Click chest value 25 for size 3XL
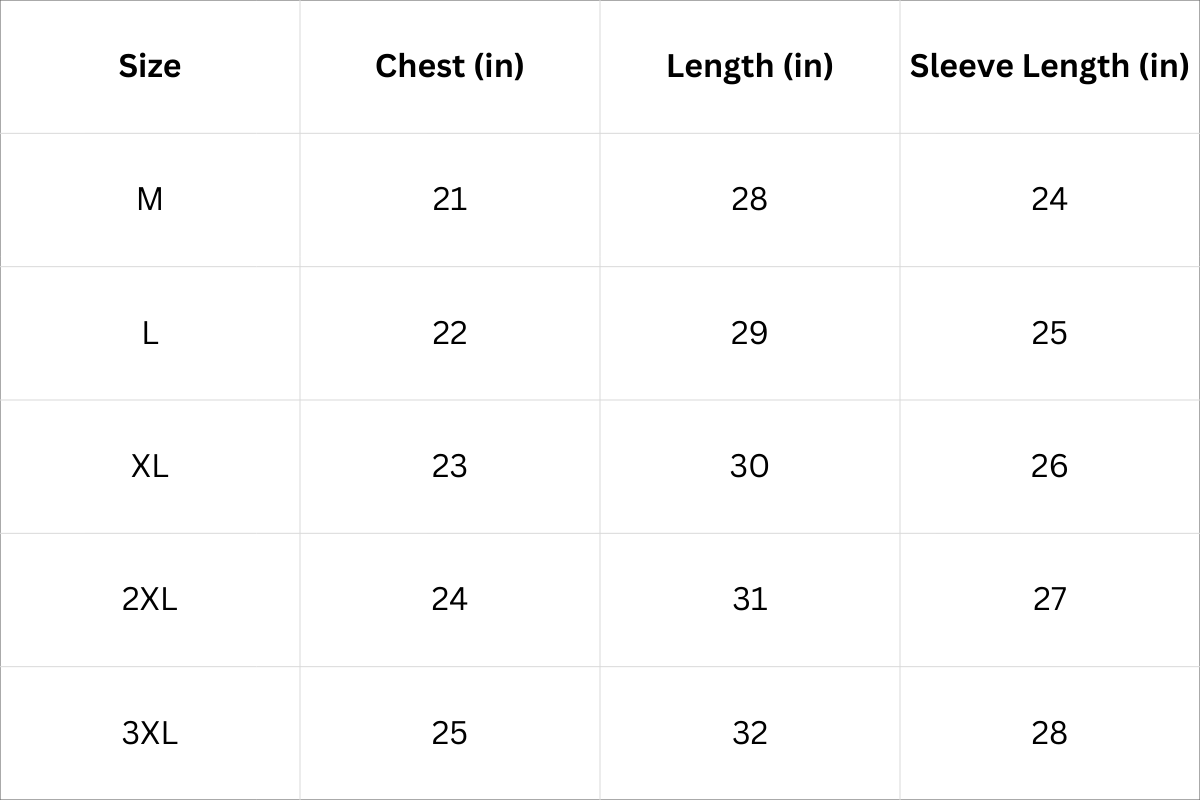Image resolution: width=1200 pixels, height=800 pixels. (x=450, y=733)
